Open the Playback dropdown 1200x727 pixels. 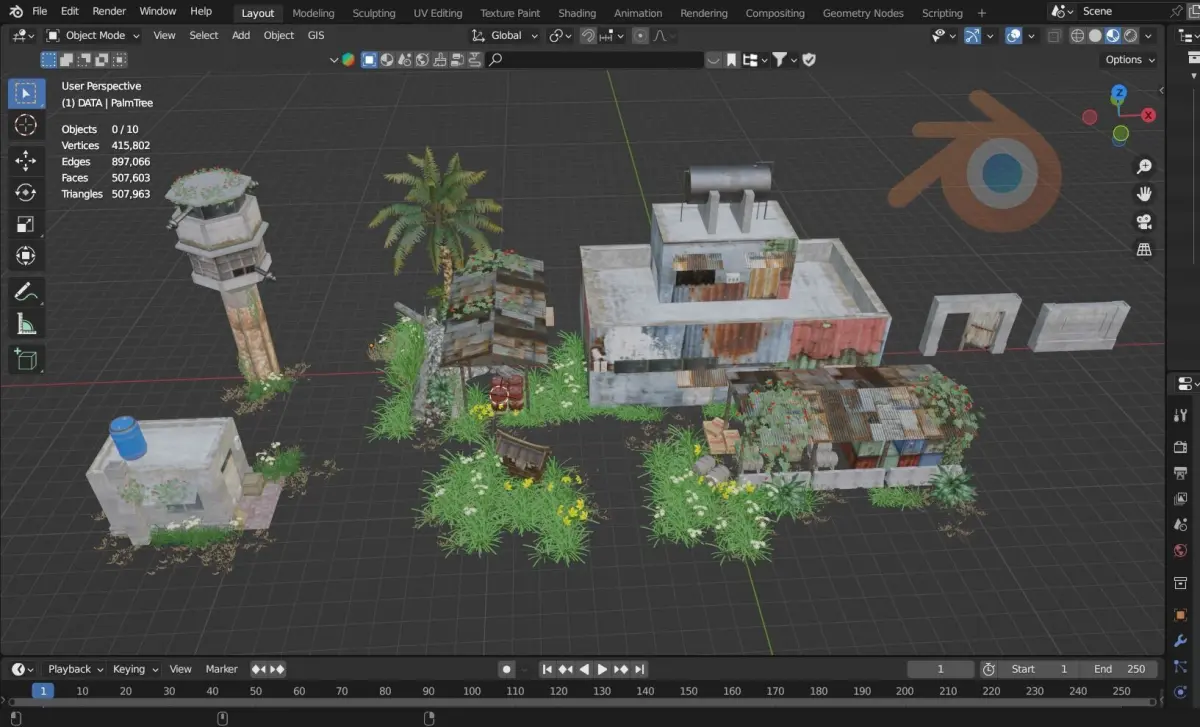tap(76, 669)
